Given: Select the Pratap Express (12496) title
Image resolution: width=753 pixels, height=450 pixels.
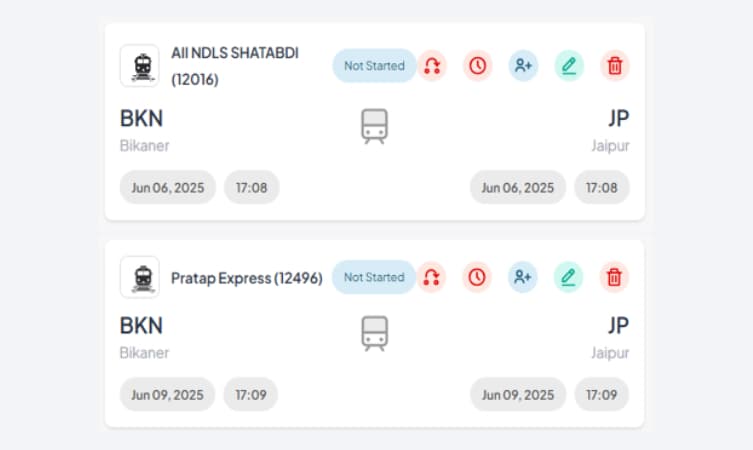Looking at the screenshot, I should click(x=247, y=278).
